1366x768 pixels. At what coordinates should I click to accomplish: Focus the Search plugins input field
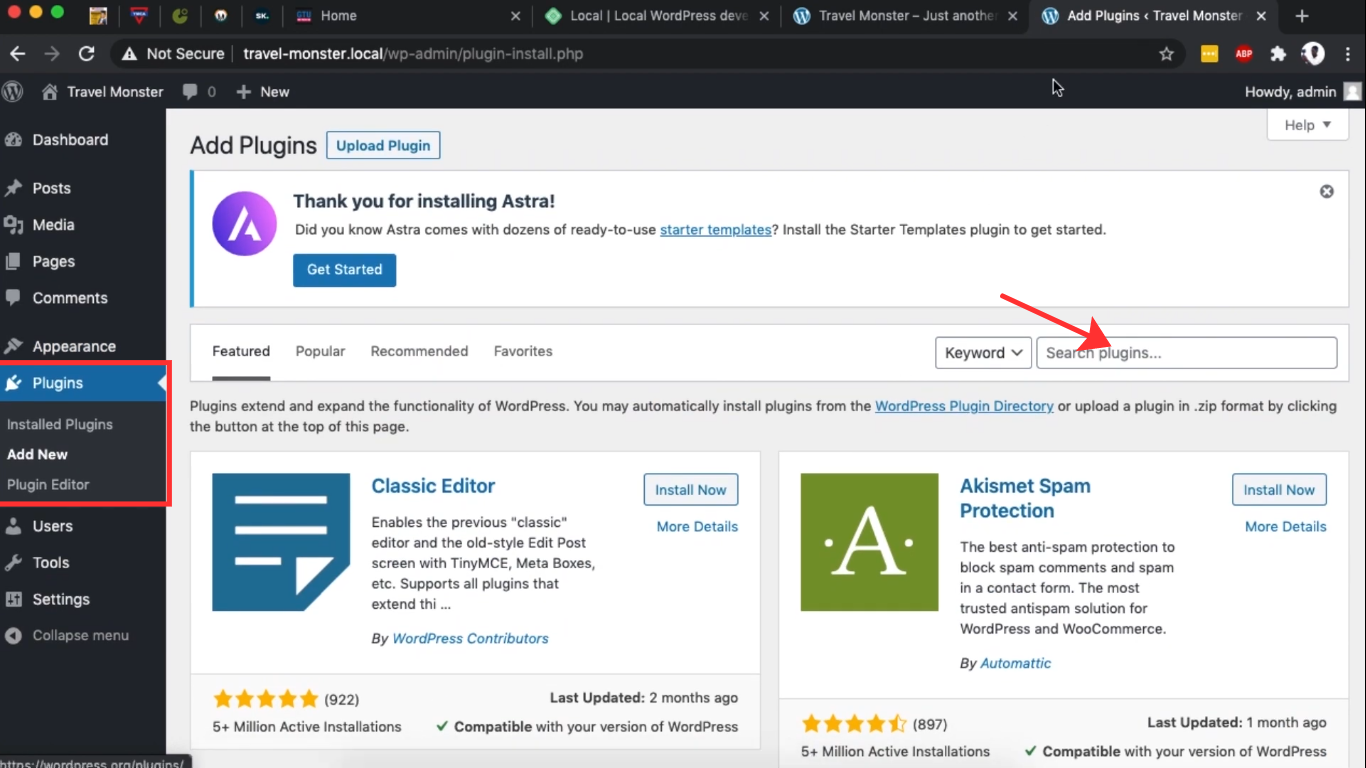(1186, 352)
